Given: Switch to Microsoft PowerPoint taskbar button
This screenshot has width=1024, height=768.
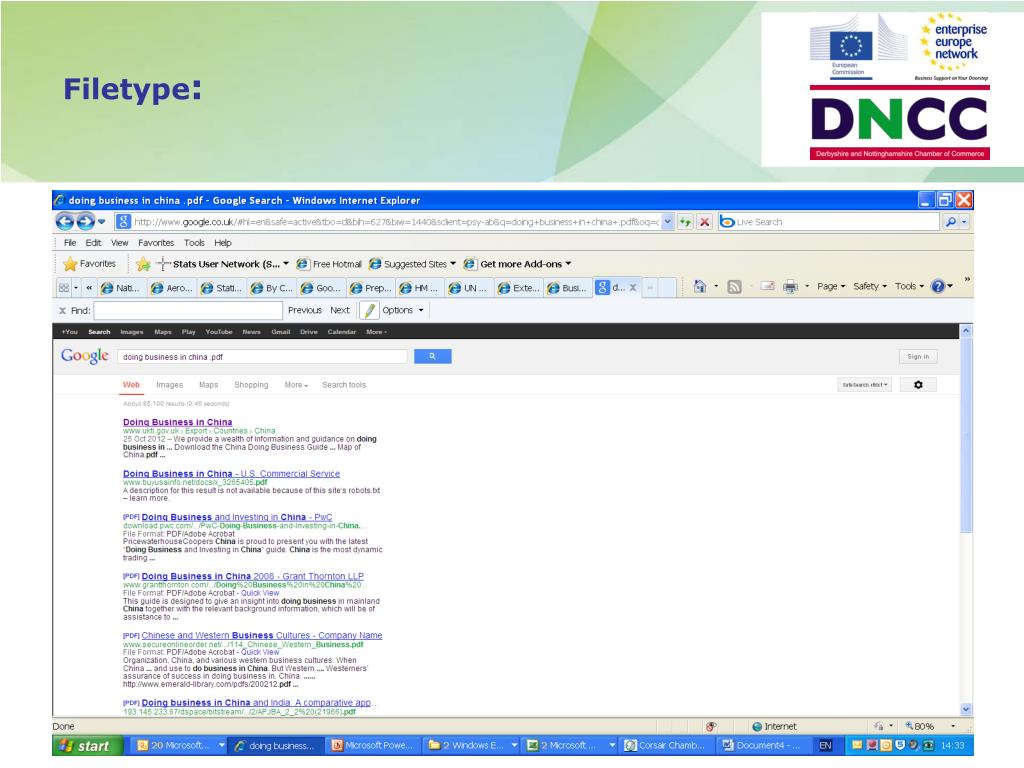Looking at the screenshot, I should click(372, 746).
